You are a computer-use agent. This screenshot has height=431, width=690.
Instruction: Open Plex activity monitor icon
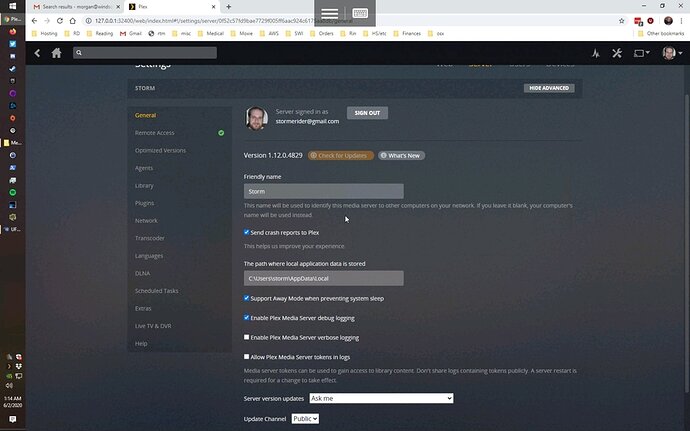596,53
